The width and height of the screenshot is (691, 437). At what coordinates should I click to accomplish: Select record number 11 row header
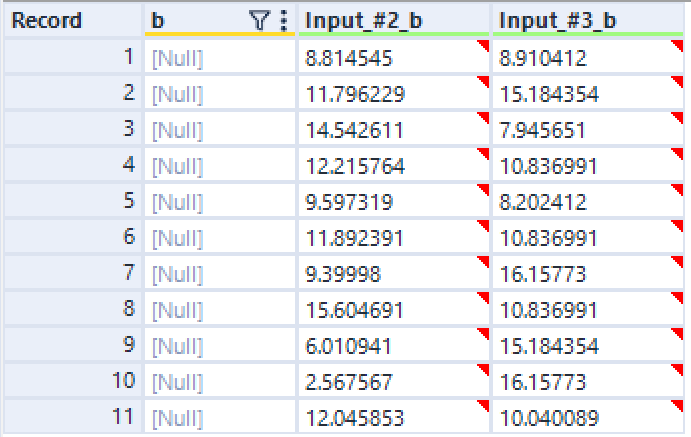point(73,417)
